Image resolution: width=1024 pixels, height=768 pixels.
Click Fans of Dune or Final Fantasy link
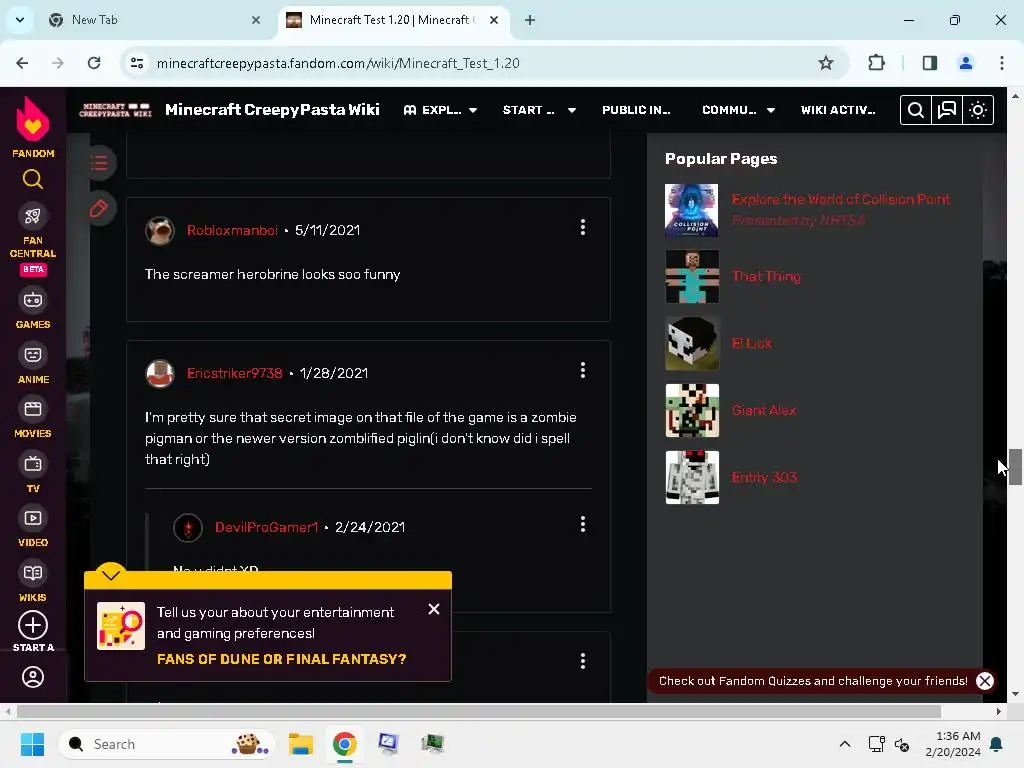pos(281,659)
